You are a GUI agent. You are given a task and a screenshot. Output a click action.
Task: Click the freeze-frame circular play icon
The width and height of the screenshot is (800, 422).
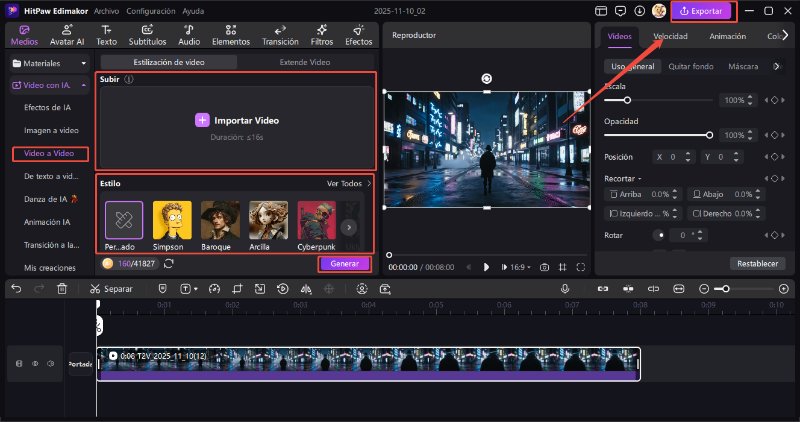[x=282, y=289]
